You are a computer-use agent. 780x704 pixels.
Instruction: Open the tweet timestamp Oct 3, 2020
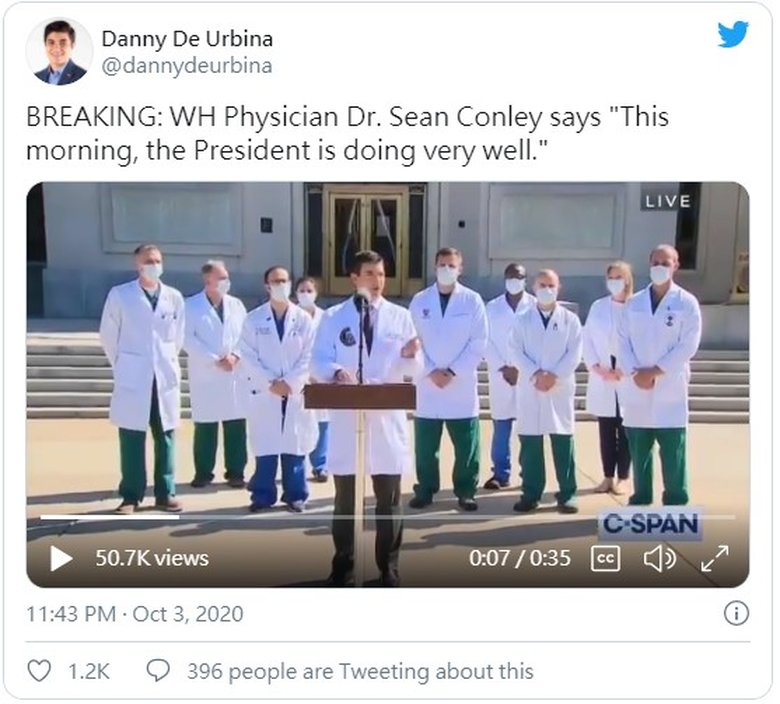point(135,614)
